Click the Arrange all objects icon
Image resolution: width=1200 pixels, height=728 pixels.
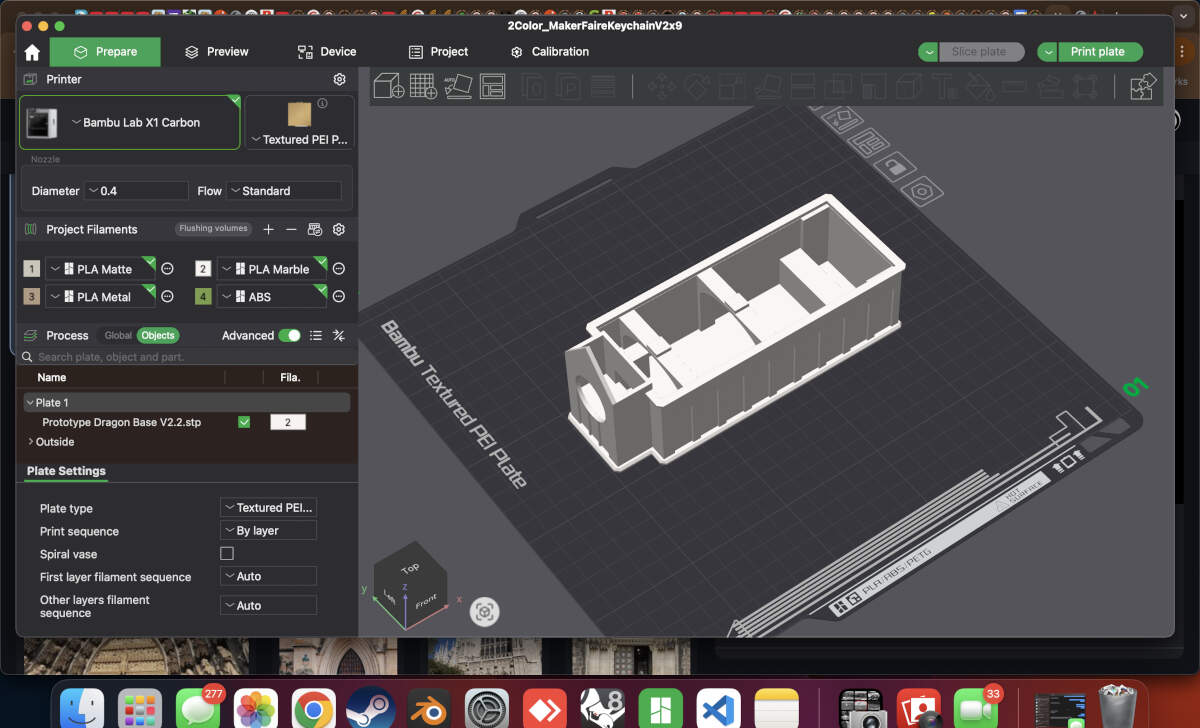coord(492,86)
